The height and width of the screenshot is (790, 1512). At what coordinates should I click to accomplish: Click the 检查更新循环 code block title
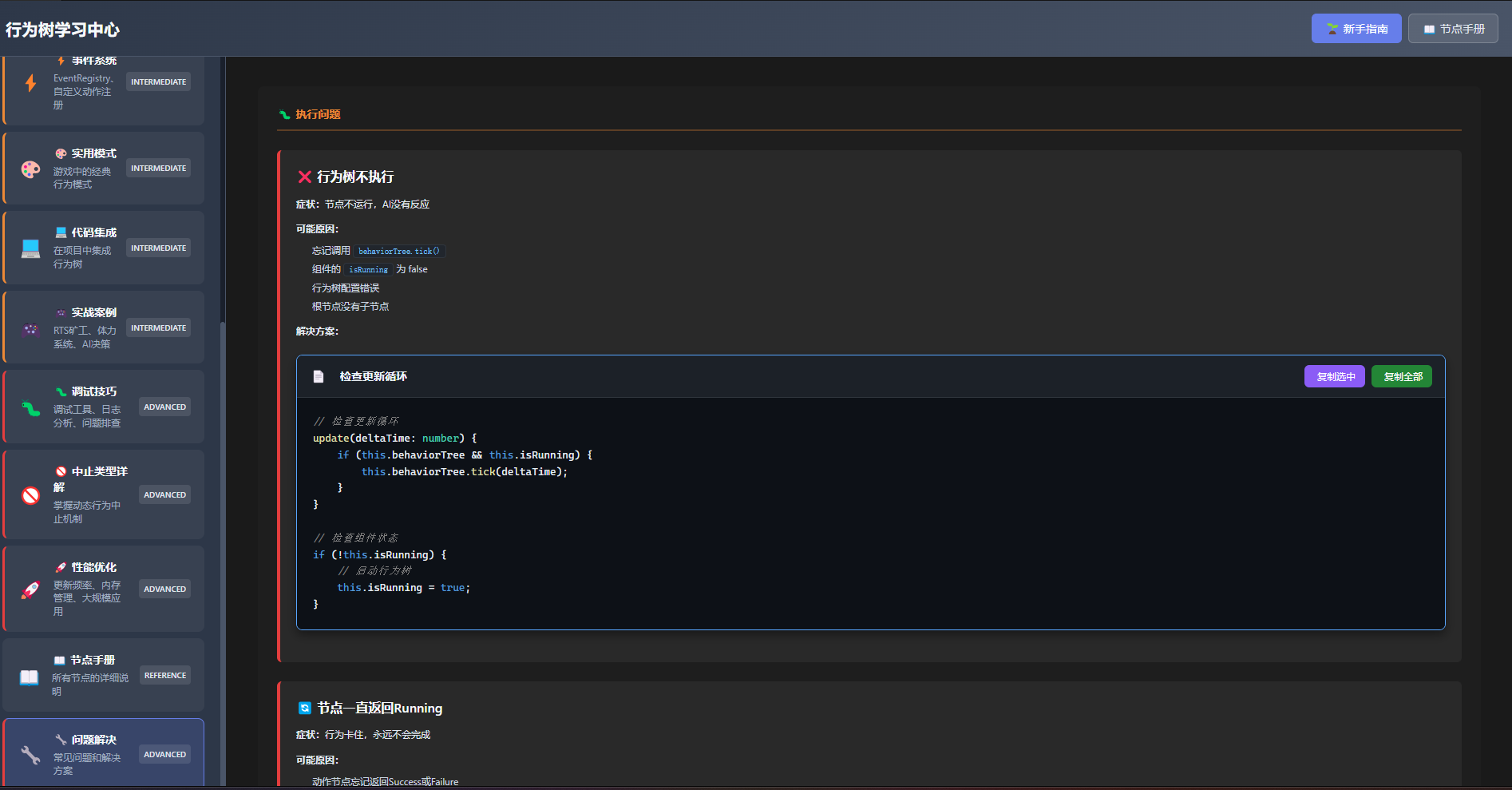[374, 376]
